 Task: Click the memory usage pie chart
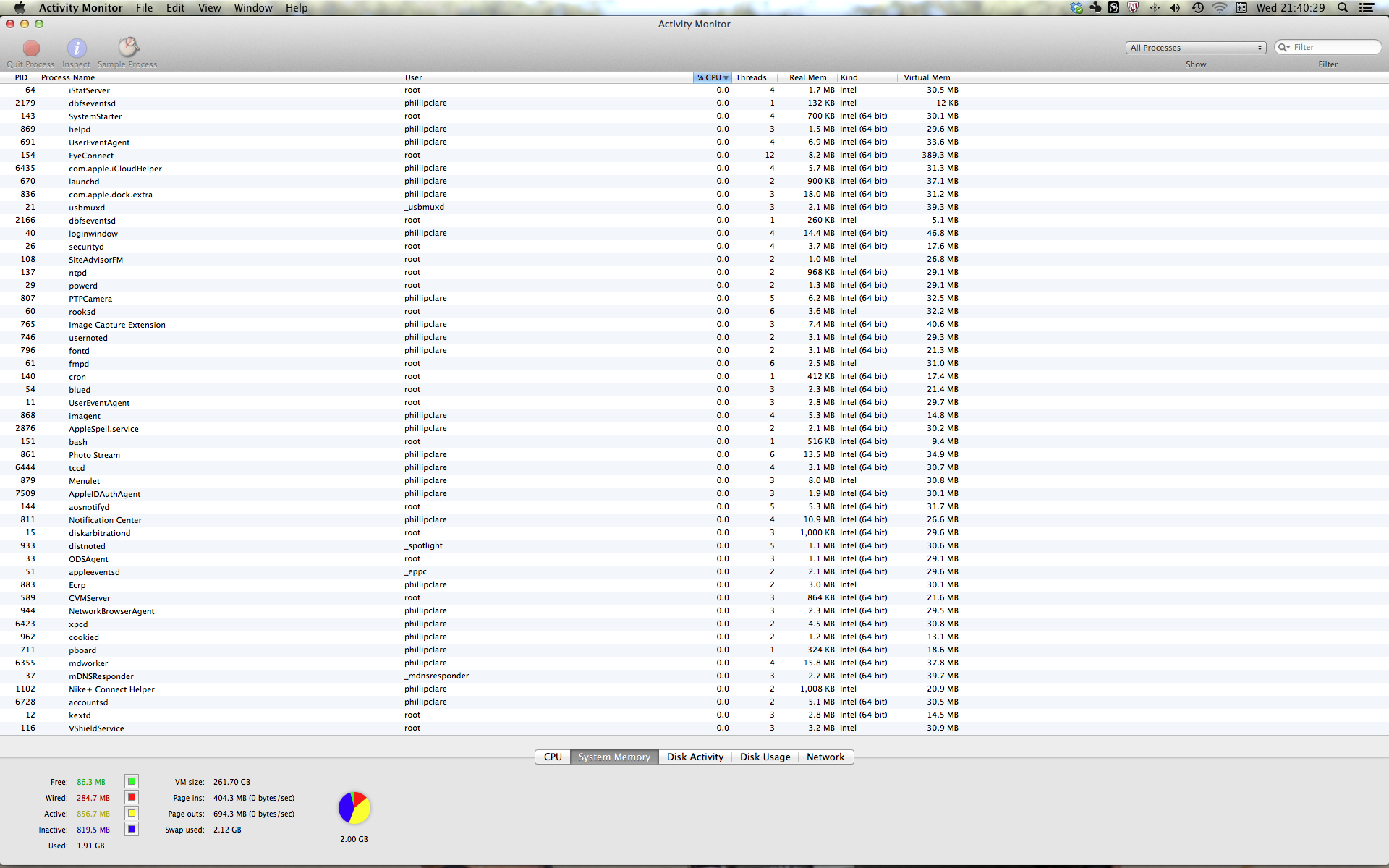pos(354,808)
